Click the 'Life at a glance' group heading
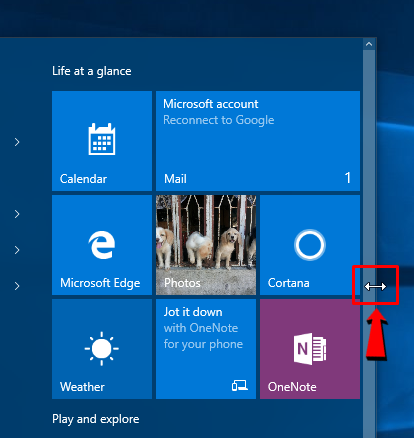Image resolution: width=414 pixels, height=438 pixels. point(92,71)
